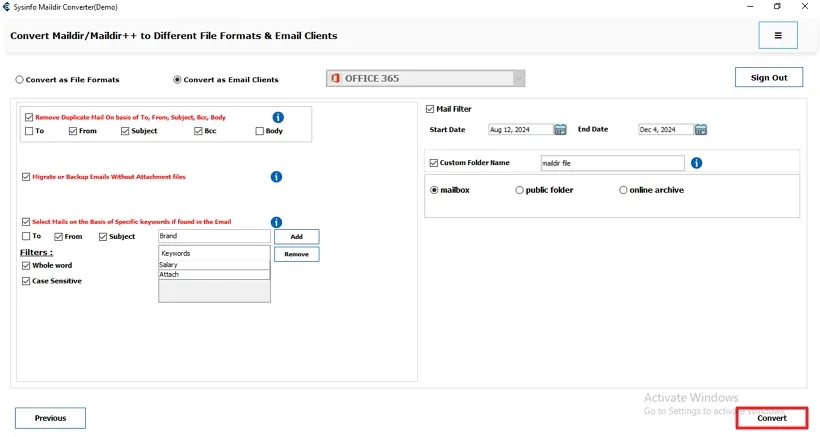Click info icon beside Select Mails by keywords

pyautogui.click(x=276, y=222)
